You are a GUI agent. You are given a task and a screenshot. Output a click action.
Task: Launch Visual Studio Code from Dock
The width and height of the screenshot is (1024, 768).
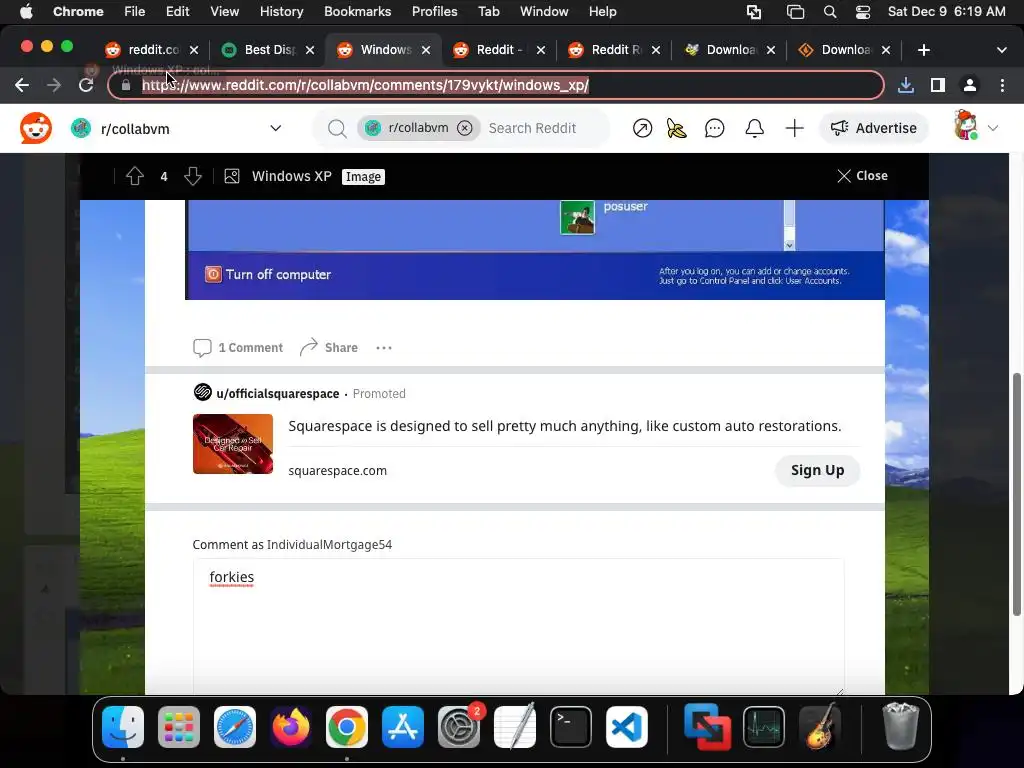click(627, 727)
